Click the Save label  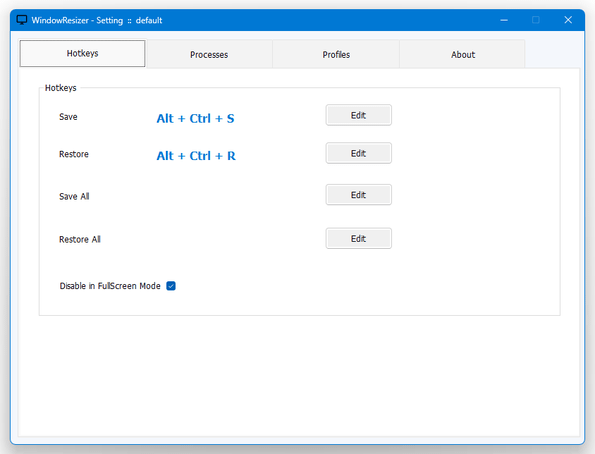click(68, 117)
